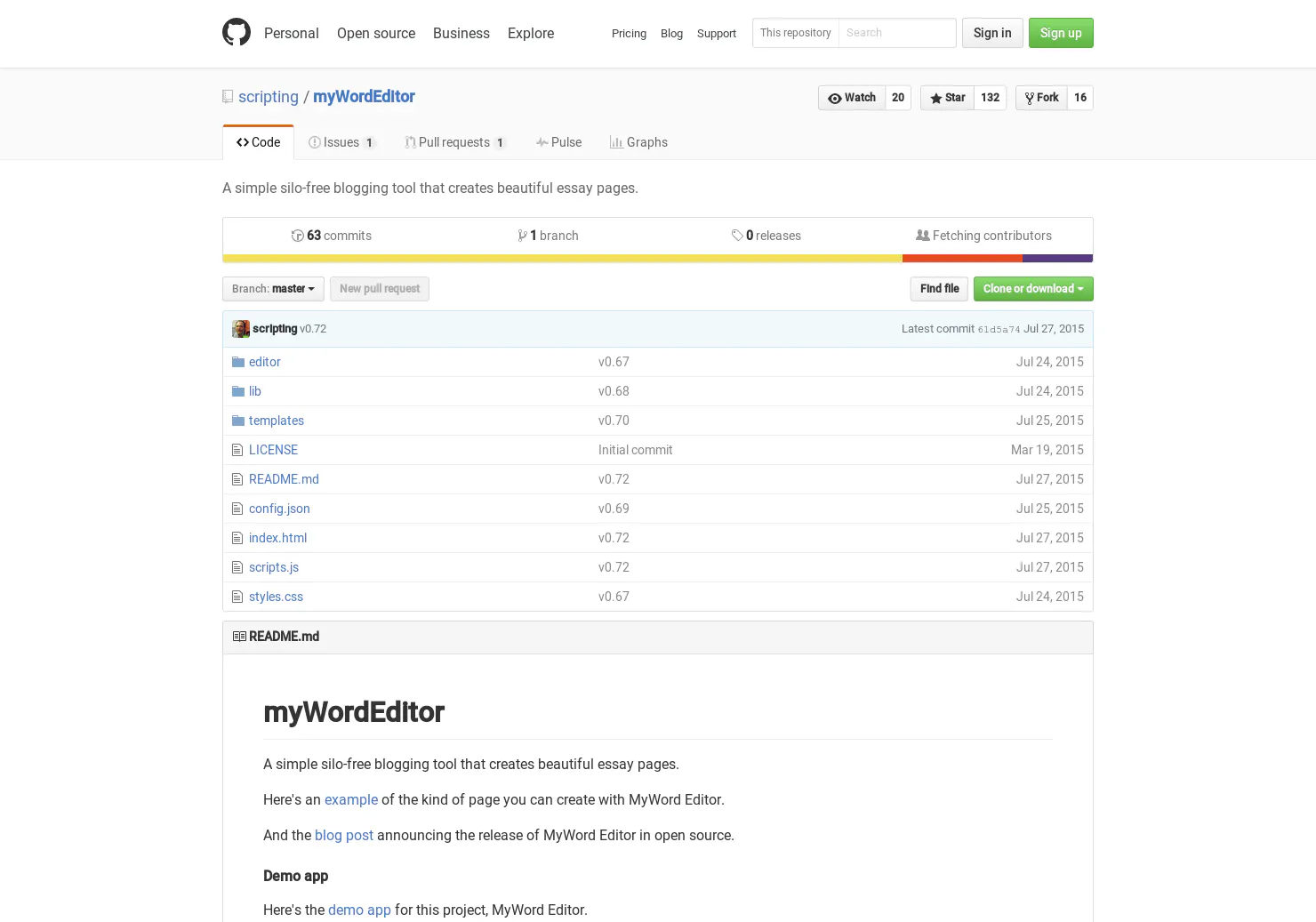
Task: Click the star count 132
Action: [991, 98]
